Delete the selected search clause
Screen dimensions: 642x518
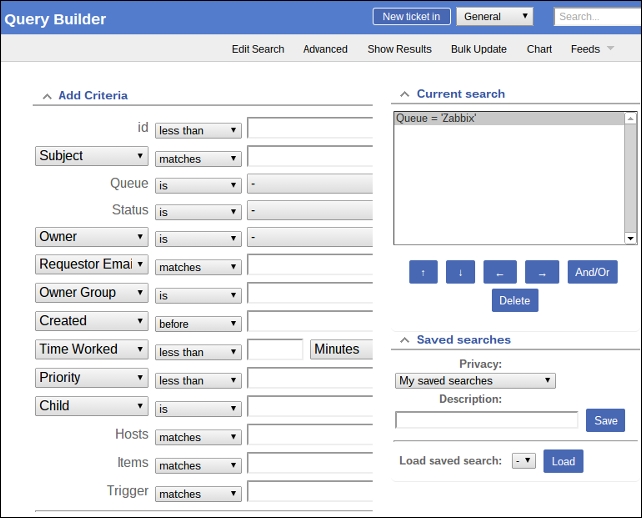click(514, 300)
